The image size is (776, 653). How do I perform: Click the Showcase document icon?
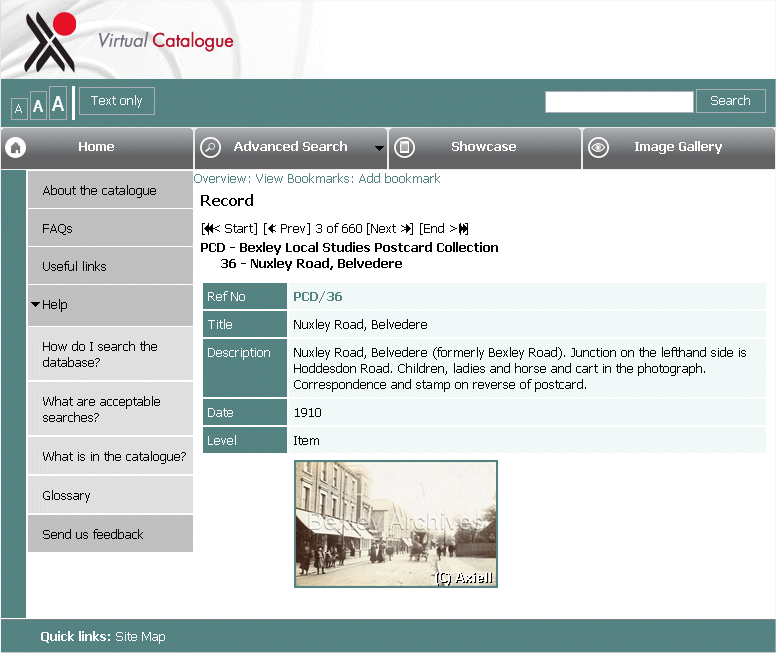pos(404,148)
